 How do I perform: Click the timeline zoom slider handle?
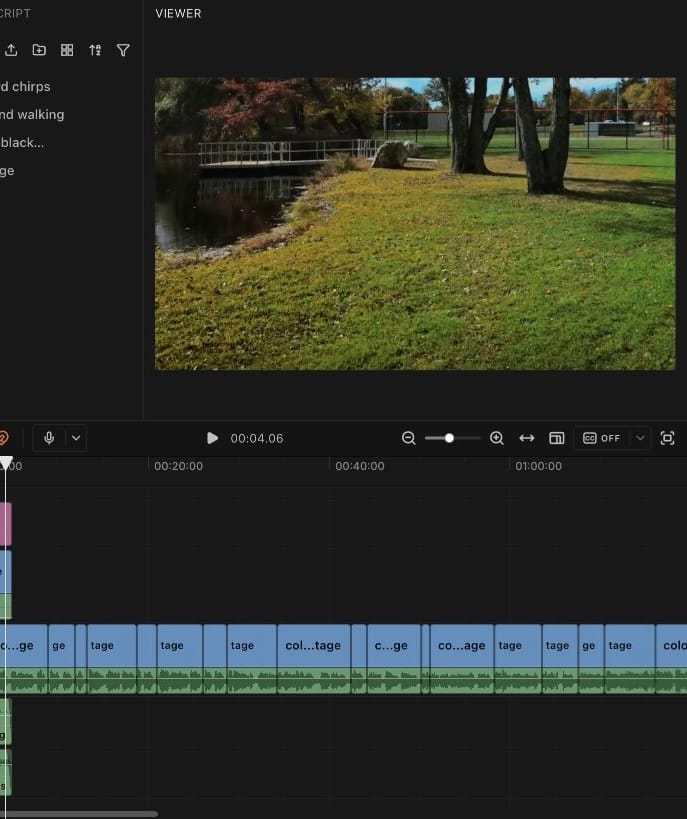[449, 438]
